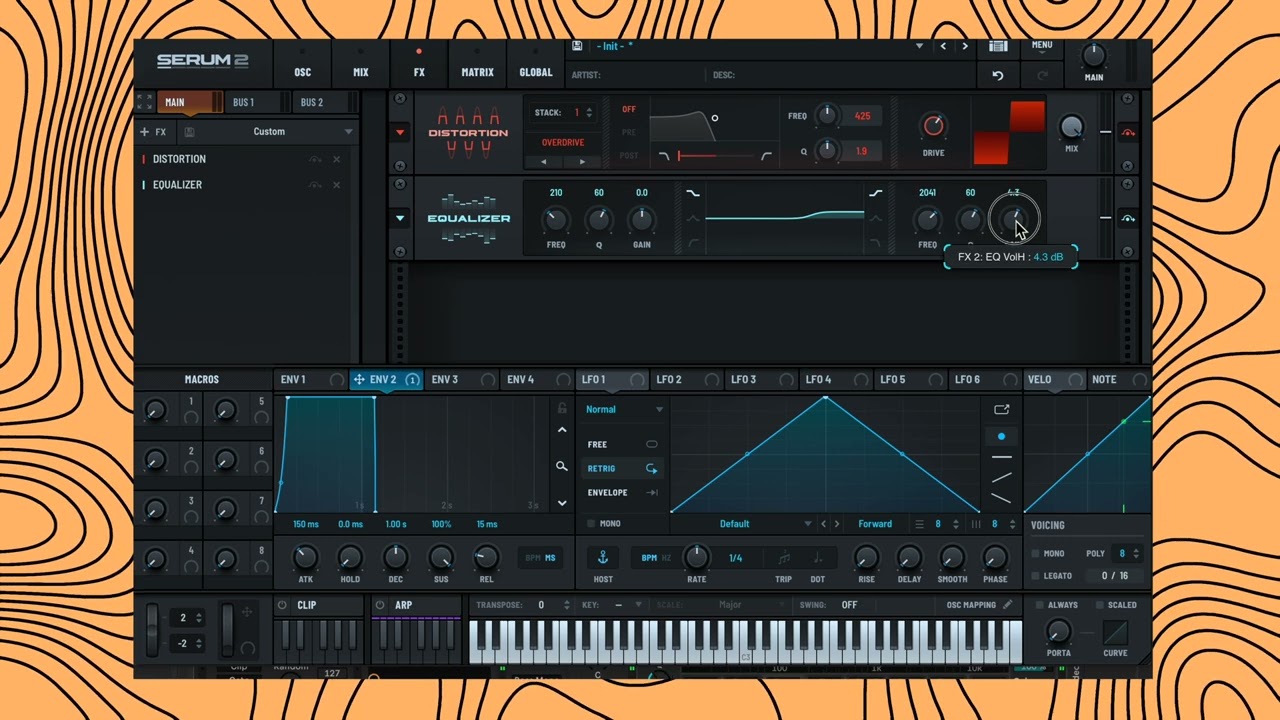Viewport: 1280px width, 720px height.
Task: Toggle the Equalizer routing icon at right
Action: click(1128, 219)
